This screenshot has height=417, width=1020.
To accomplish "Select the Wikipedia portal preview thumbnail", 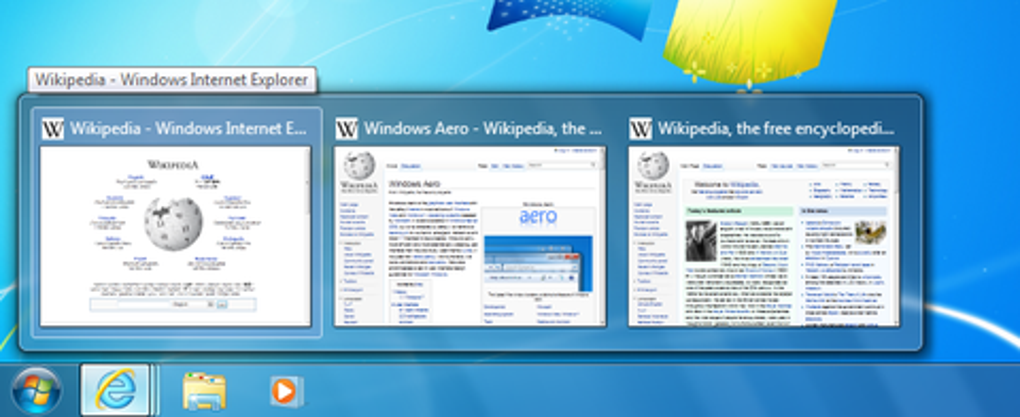I will [x=176, y=236].
